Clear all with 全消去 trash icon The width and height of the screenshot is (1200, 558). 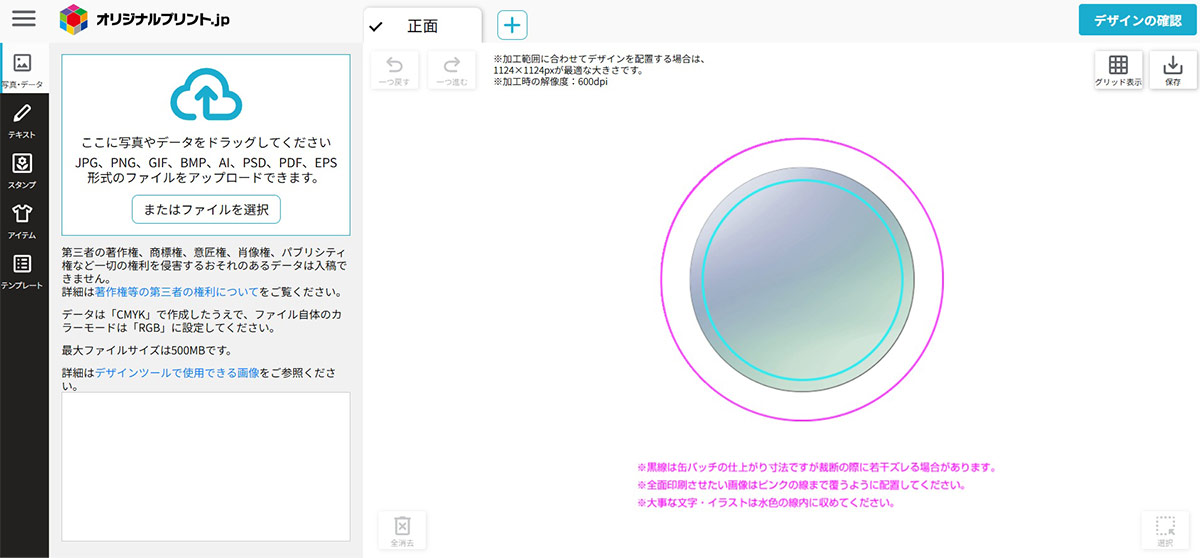402,530
